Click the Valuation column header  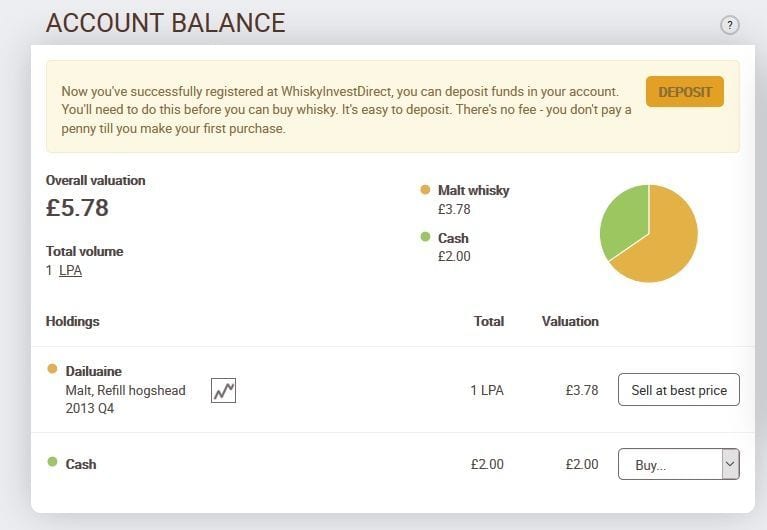[570, 321]
